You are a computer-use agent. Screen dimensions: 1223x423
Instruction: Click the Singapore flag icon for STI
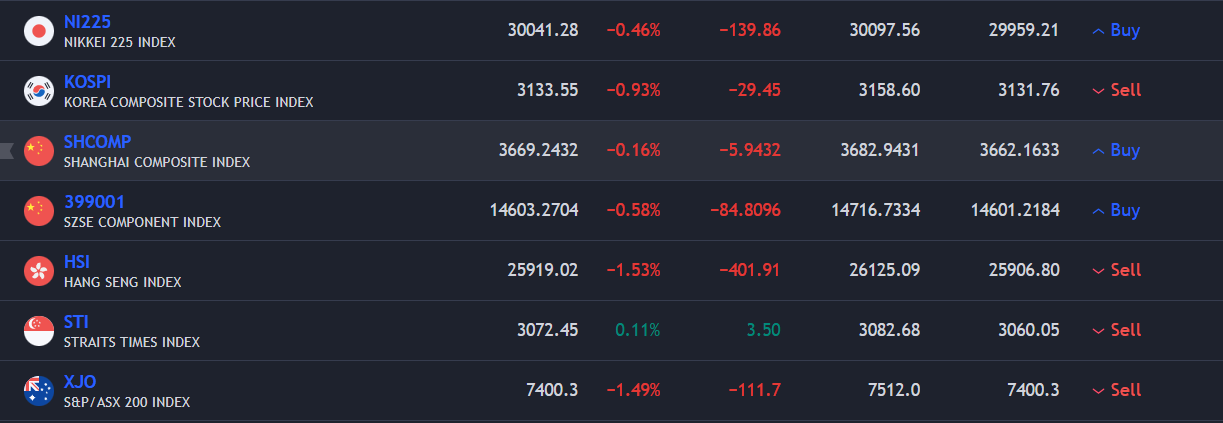click(x=38, y=331)
